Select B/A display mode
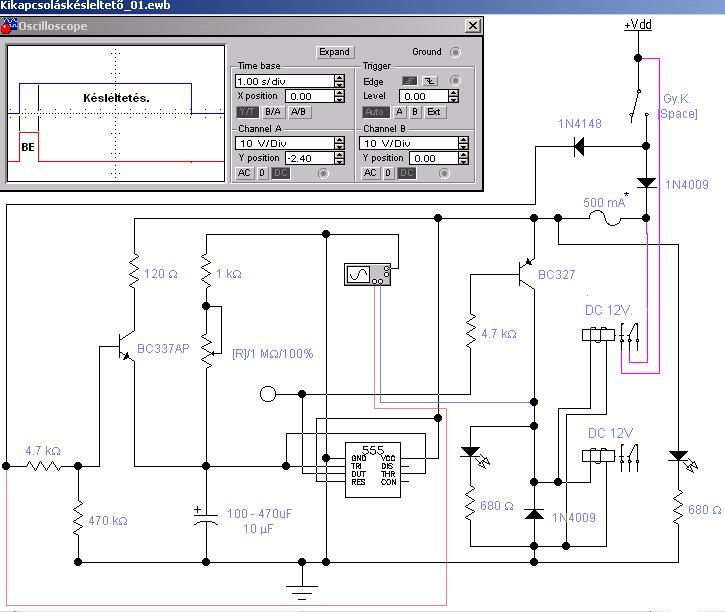This screenshot has height=612, width=725. click(x=273, y=112)
